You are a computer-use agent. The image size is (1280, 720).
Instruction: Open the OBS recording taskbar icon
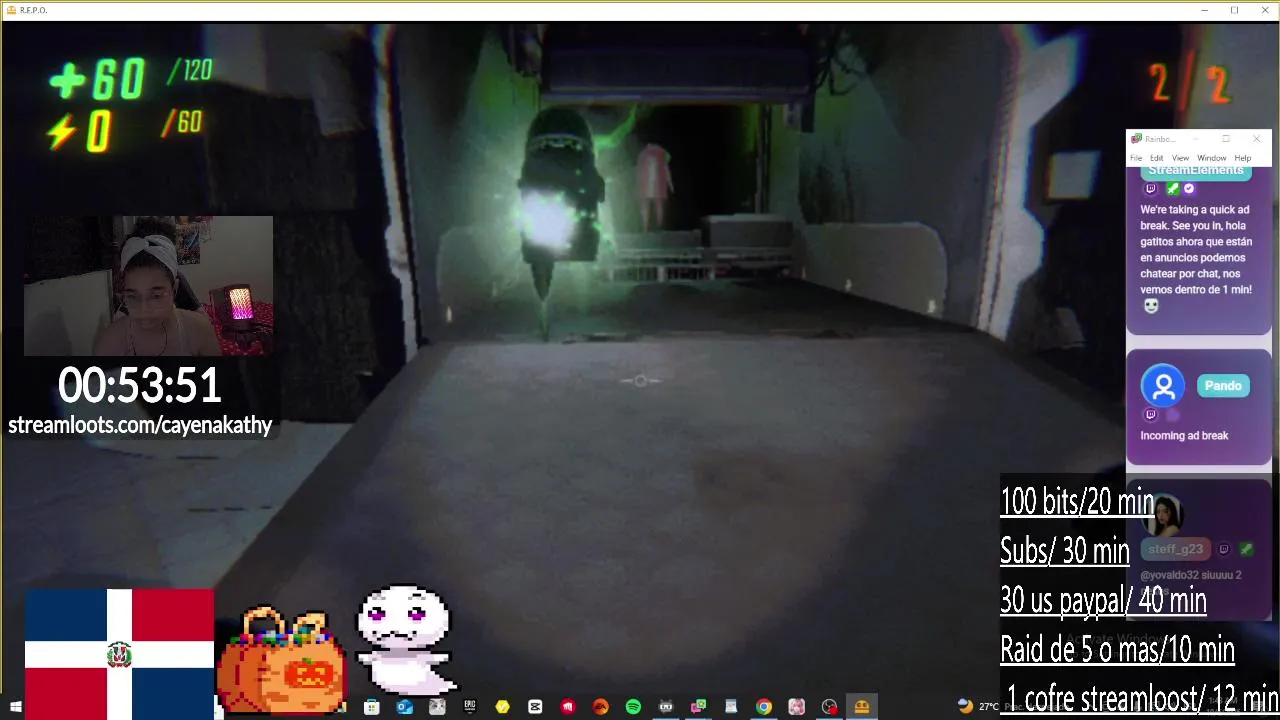(829, 707)
